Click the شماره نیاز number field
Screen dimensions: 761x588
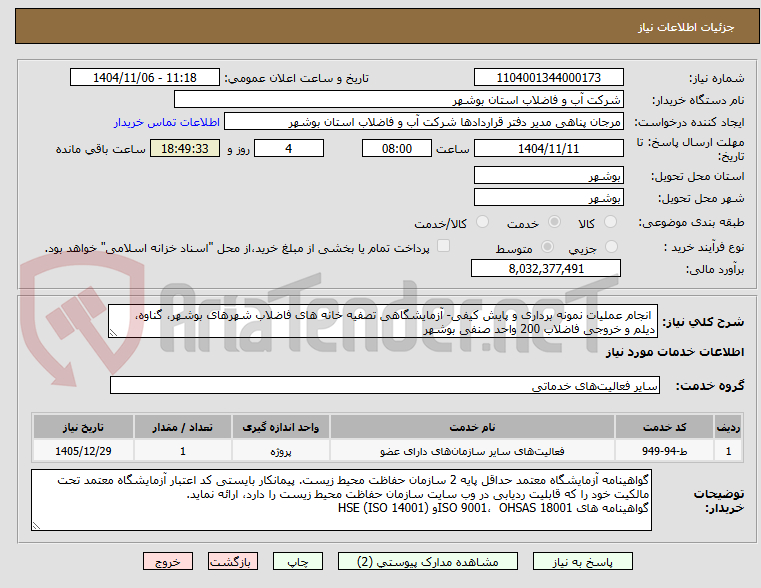pos(548,78)
